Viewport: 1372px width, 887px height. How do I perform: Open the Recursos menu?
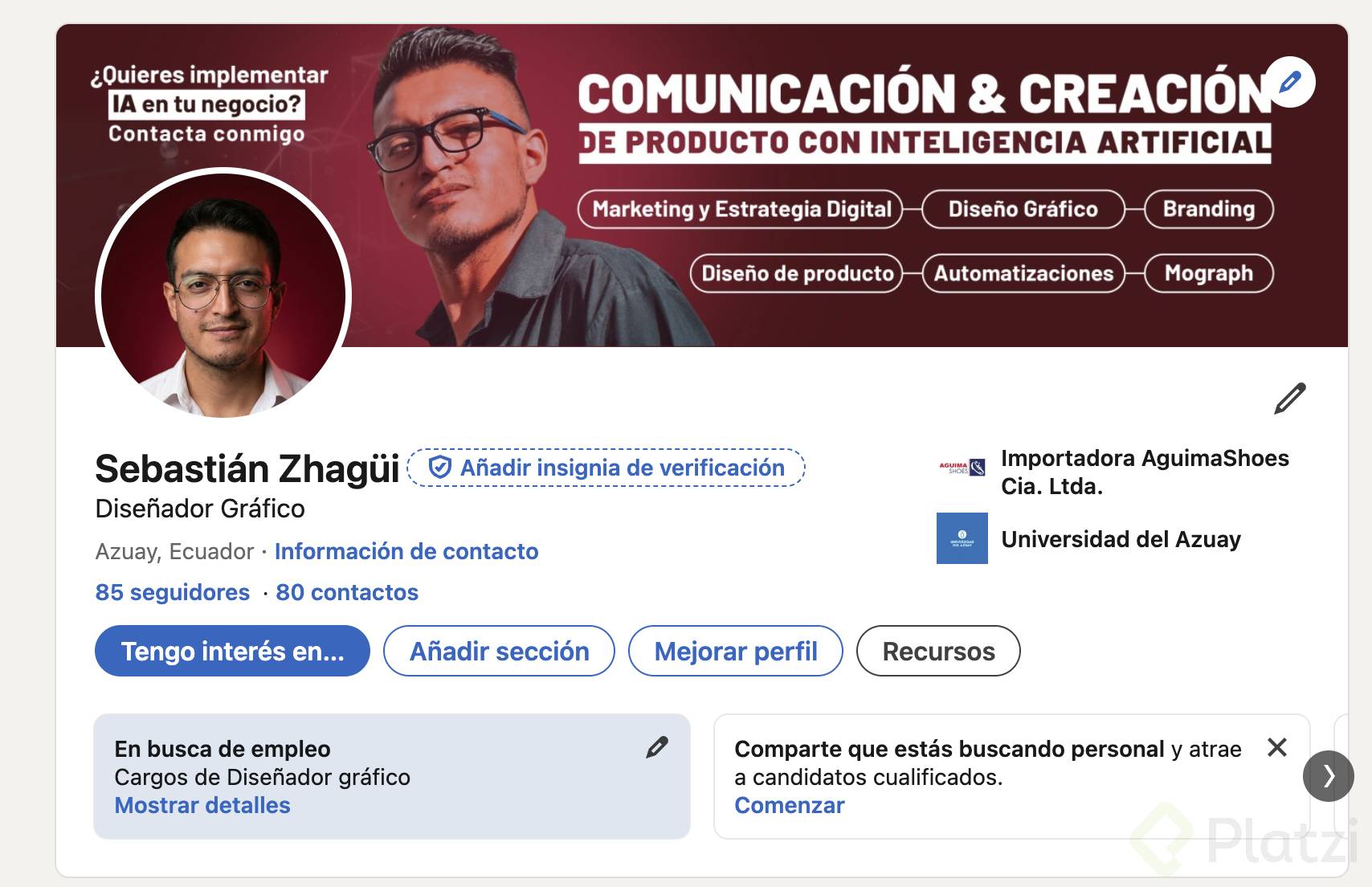938,651
